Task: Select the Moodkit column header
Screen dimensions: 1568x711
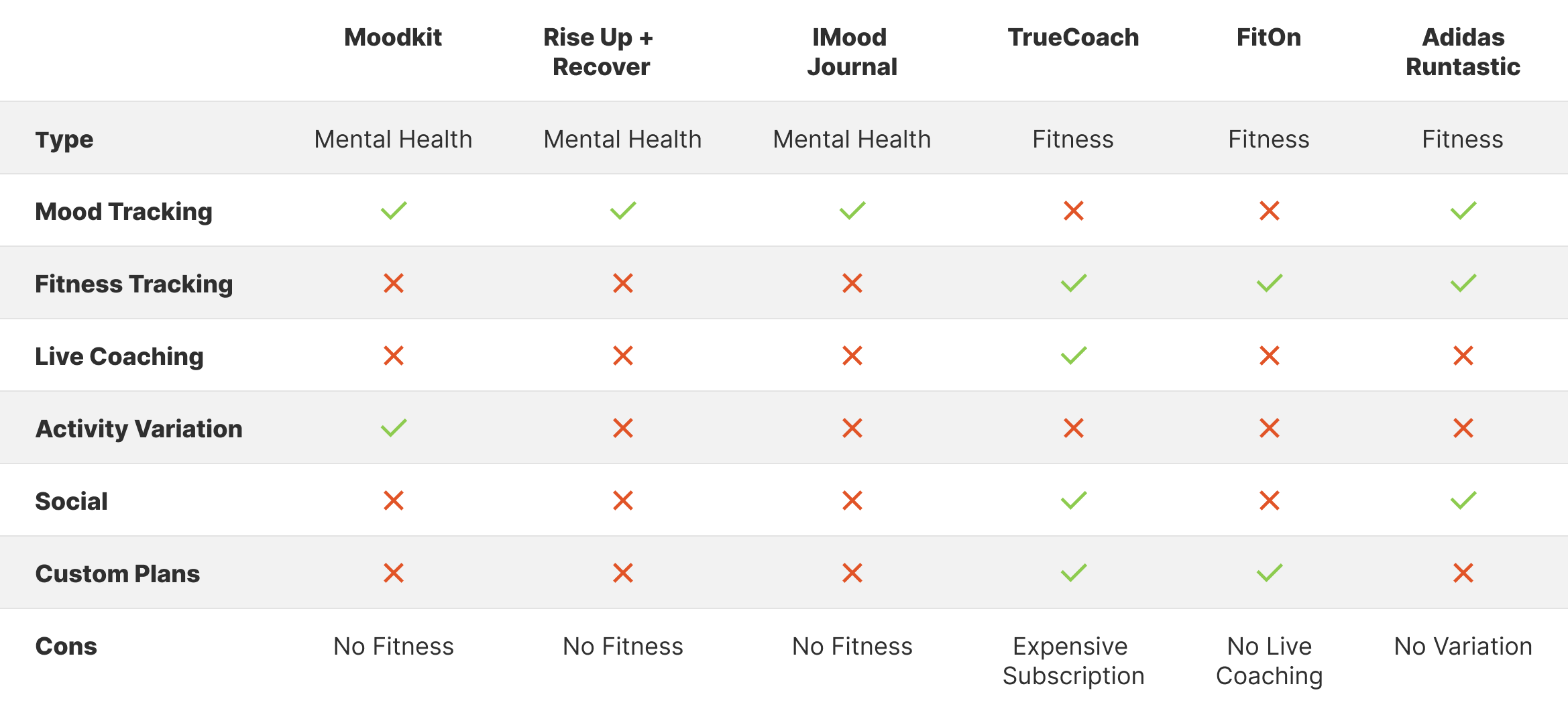Action: 393,38
